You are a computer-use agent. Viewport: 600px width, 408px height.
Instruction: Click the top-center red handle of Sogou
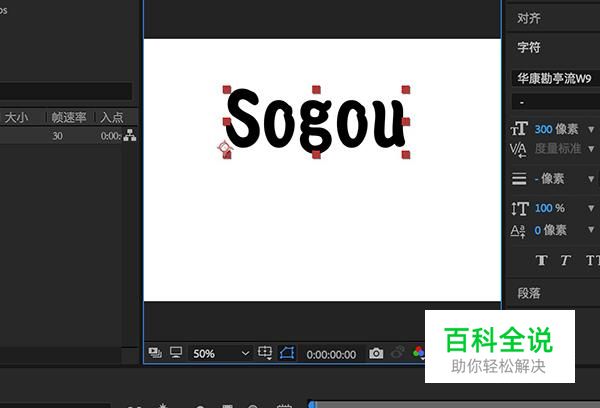point(316,90)
